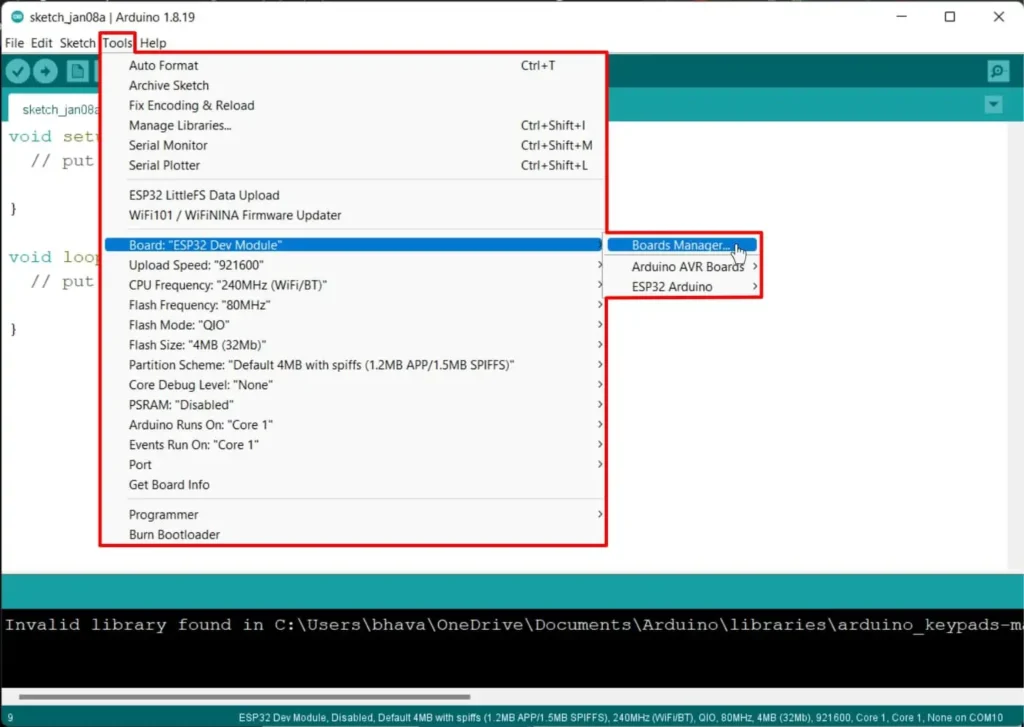Click the New sketch toolbar icon
The height and width of the screenshot is (727, 1024).
point(76,71)
